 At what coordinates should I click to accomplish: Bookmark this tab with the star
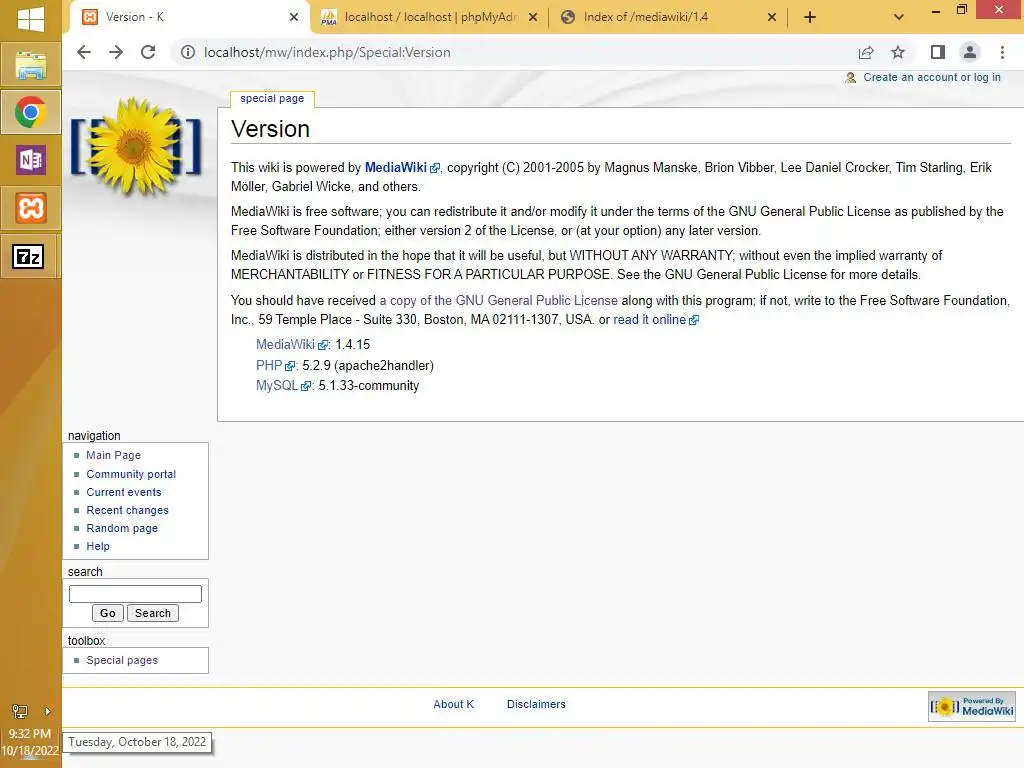898,52
